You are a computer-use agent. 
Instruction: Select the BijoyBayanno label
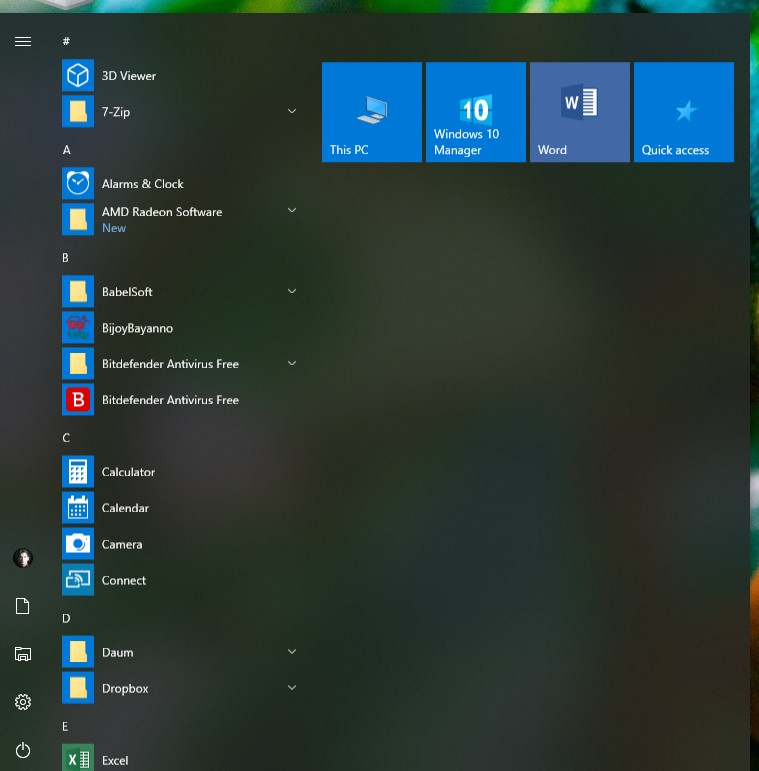(137, 328)
